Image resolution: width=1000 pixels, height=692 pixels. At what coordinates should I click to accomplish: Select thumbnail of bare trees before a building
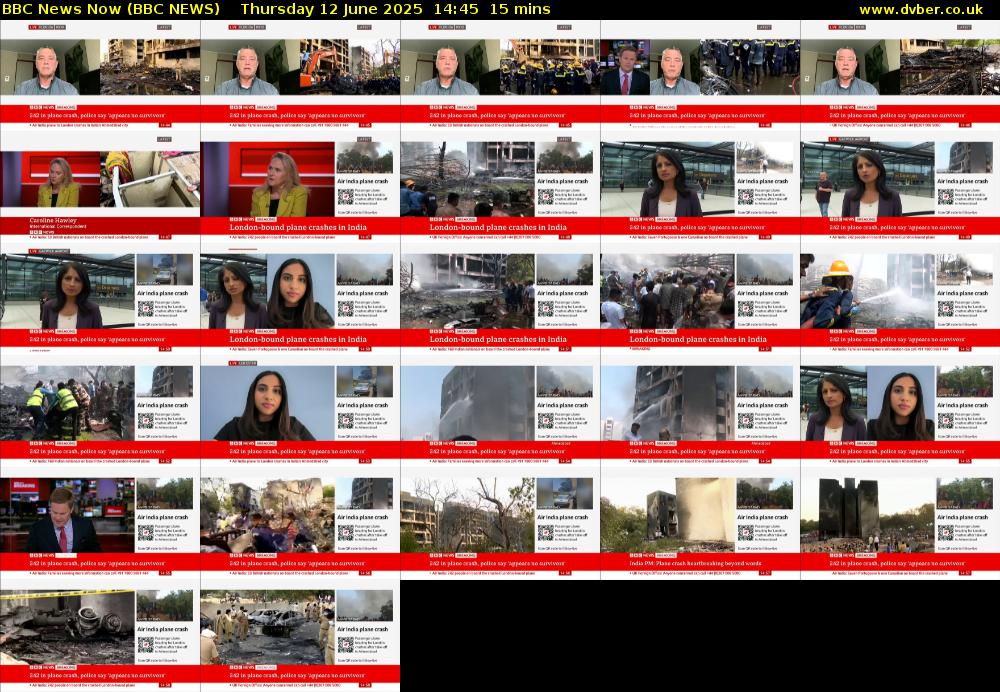(x=500, y=523)
